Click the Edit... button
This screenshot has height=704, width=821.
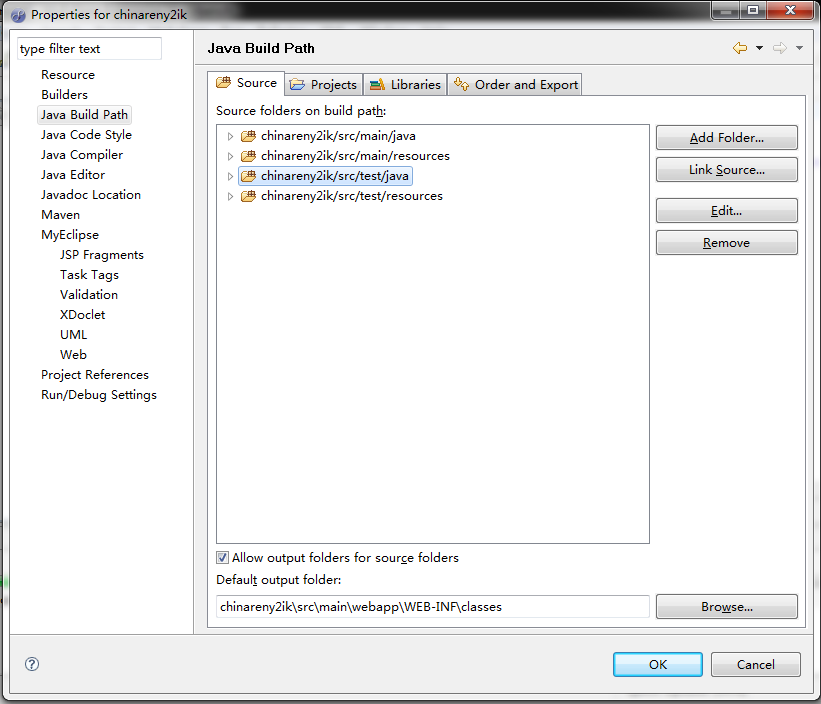point(727,210)
